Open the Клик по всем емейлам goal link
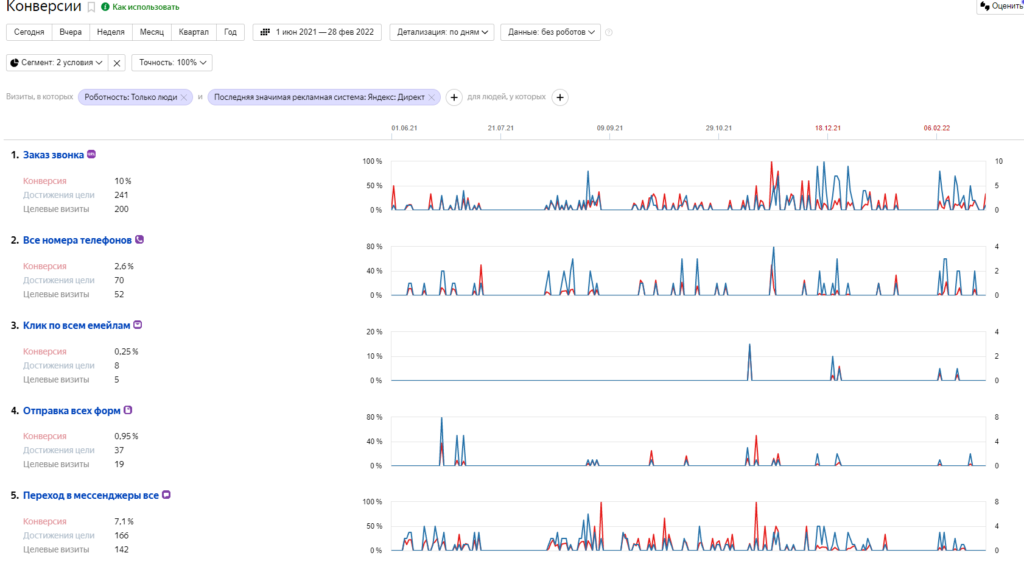Screen dimensions: 1024x564 (76, 325)
